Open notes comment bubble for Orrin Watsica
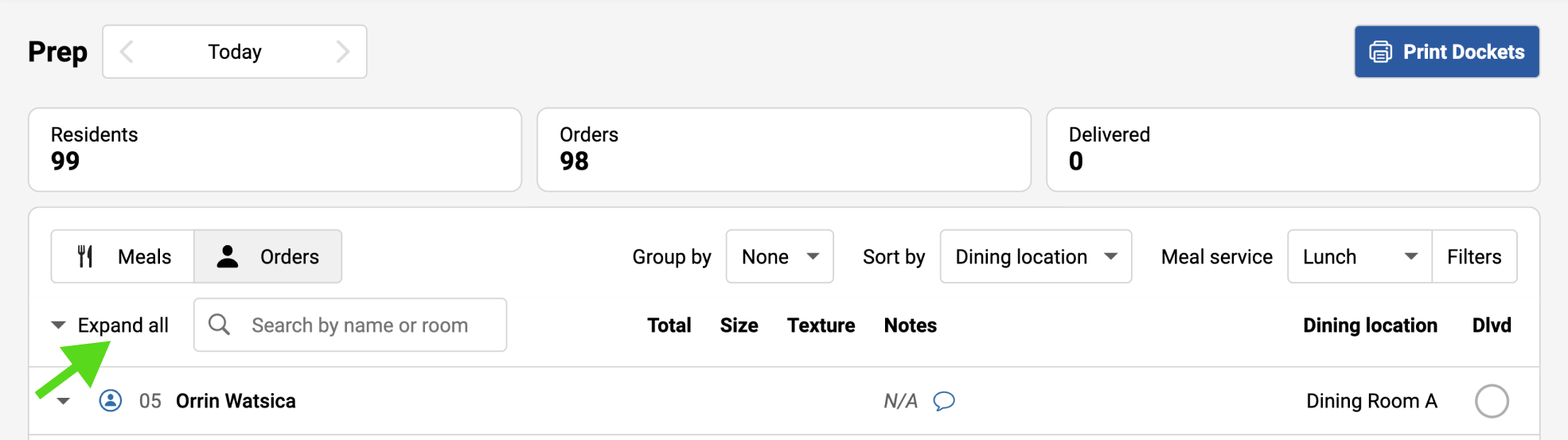Image resolution: width=1568 pixels, height=440 pixels. 944,401
